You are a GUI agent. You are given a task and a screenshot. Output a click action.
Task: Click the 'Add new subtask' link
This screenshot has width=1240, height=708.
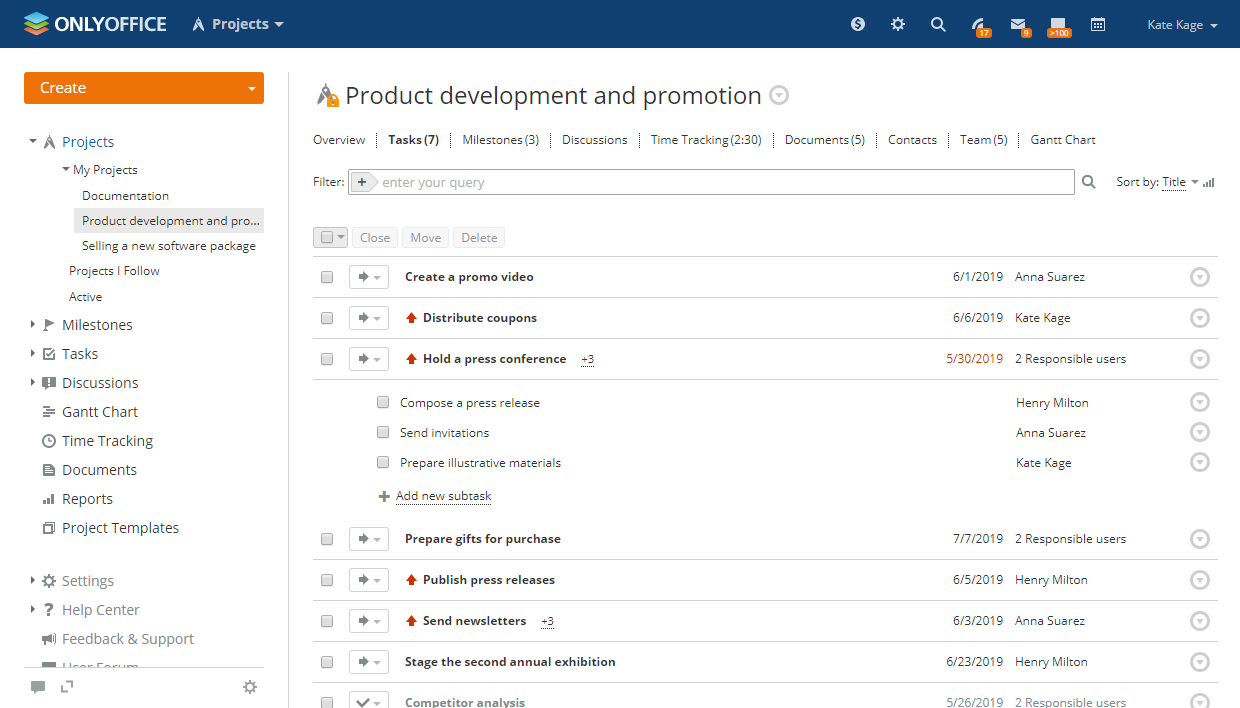443,496
